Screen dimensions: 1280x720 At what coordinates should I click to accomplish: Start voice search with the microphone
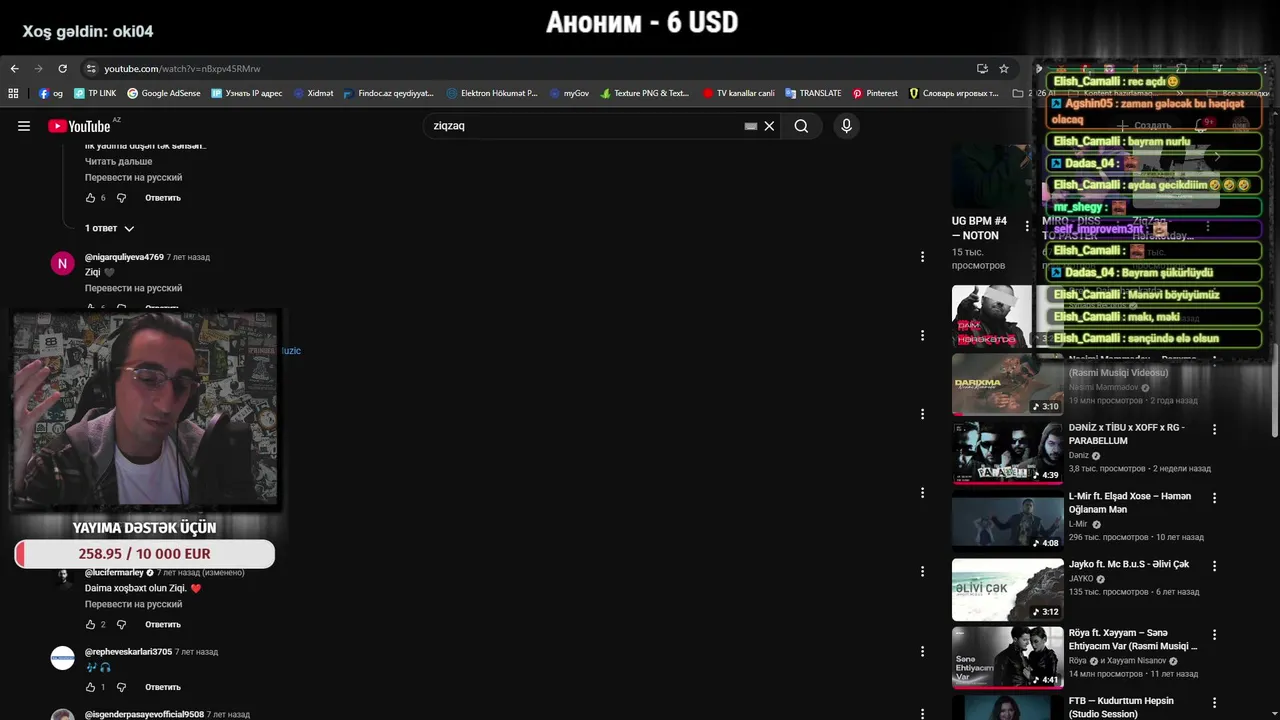846,126
